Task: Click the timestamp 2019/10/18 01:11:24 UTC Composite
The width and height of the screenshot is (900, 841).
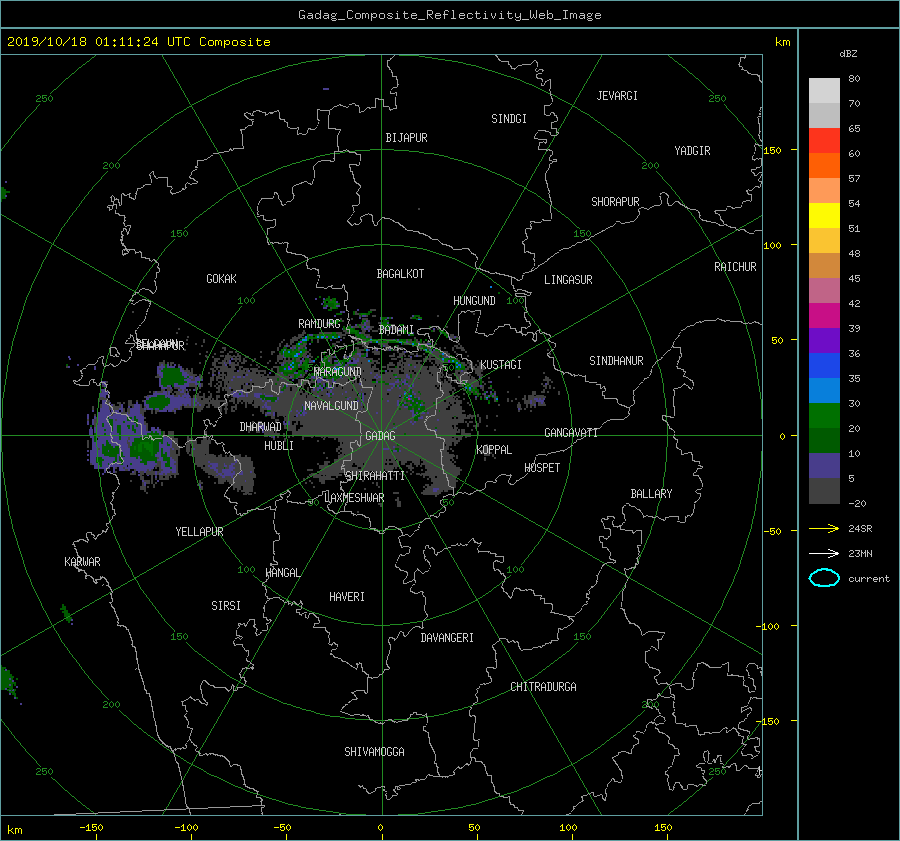Action: coord(138,42)
